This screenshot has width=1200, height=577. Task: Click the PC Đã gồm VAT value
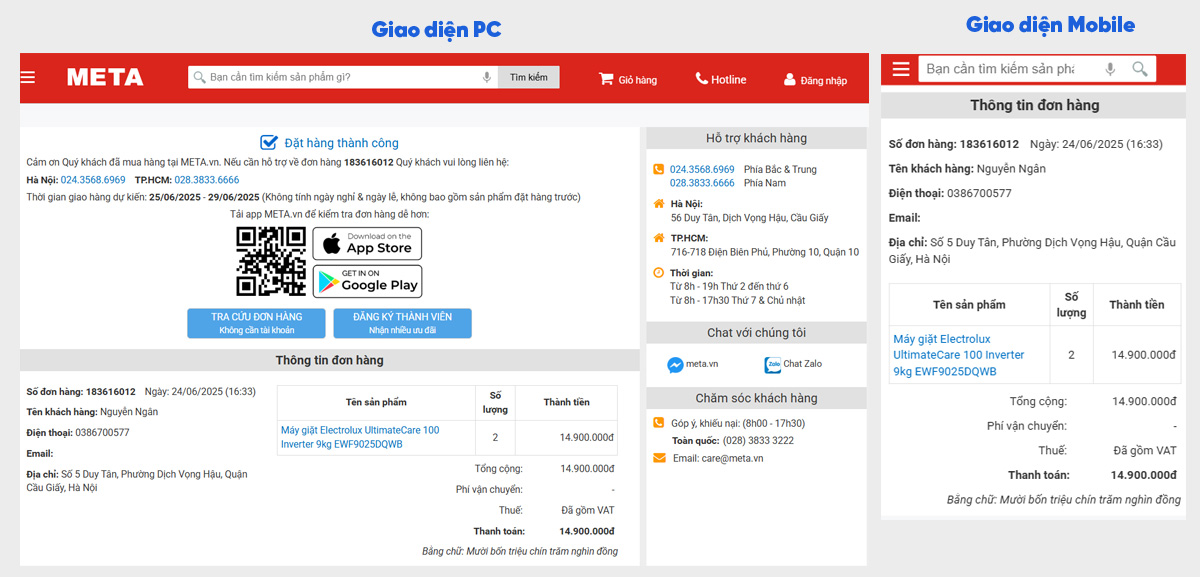click(587, 510)
